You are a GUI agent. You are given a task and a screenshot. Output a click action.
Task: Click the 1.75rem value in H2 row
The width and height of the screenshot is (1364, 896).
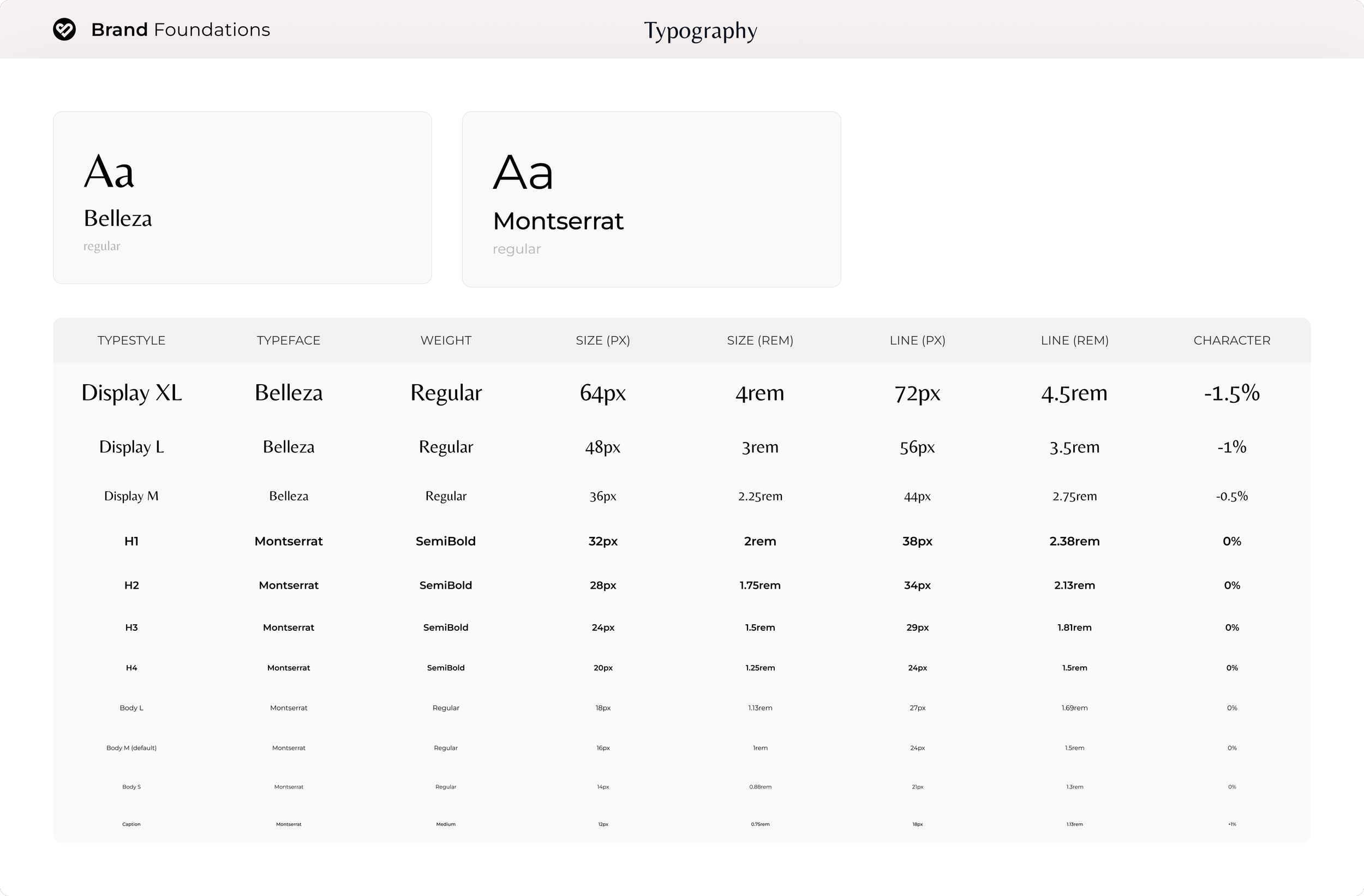pos(760,586)
